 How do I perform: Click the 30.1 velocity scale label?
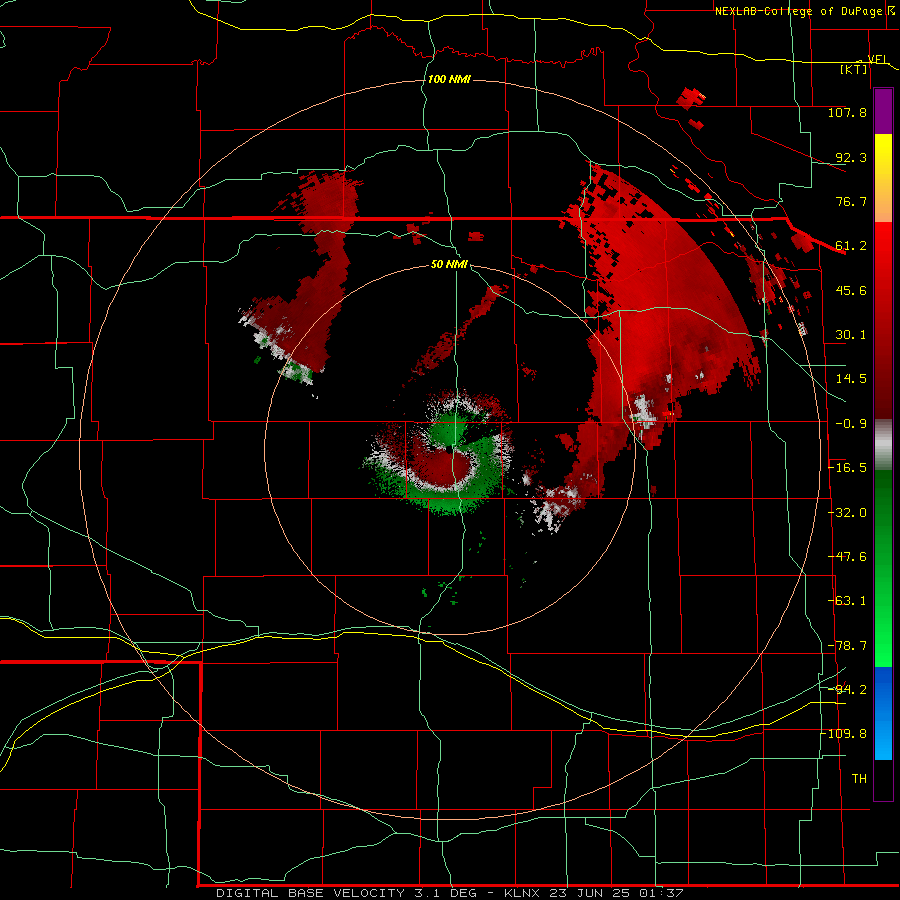point(851,335)
